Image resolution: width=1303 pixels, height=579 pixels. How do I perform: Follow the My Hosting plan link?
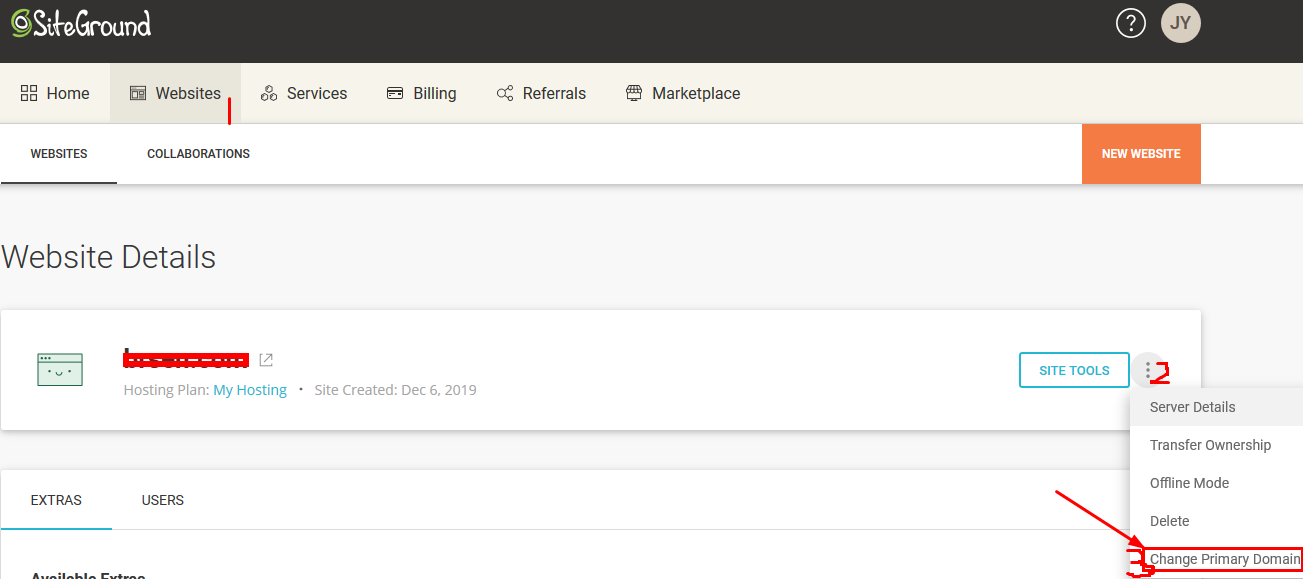[x=250, y=390]
